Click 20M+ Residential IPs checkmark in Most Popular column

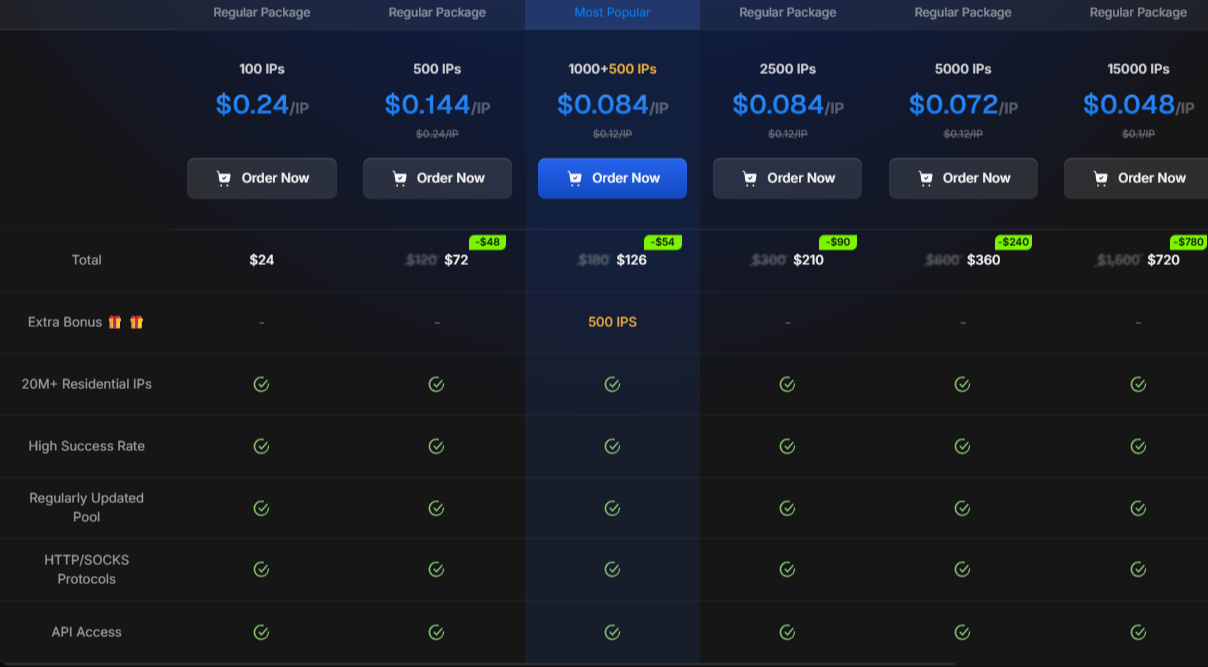612,384
